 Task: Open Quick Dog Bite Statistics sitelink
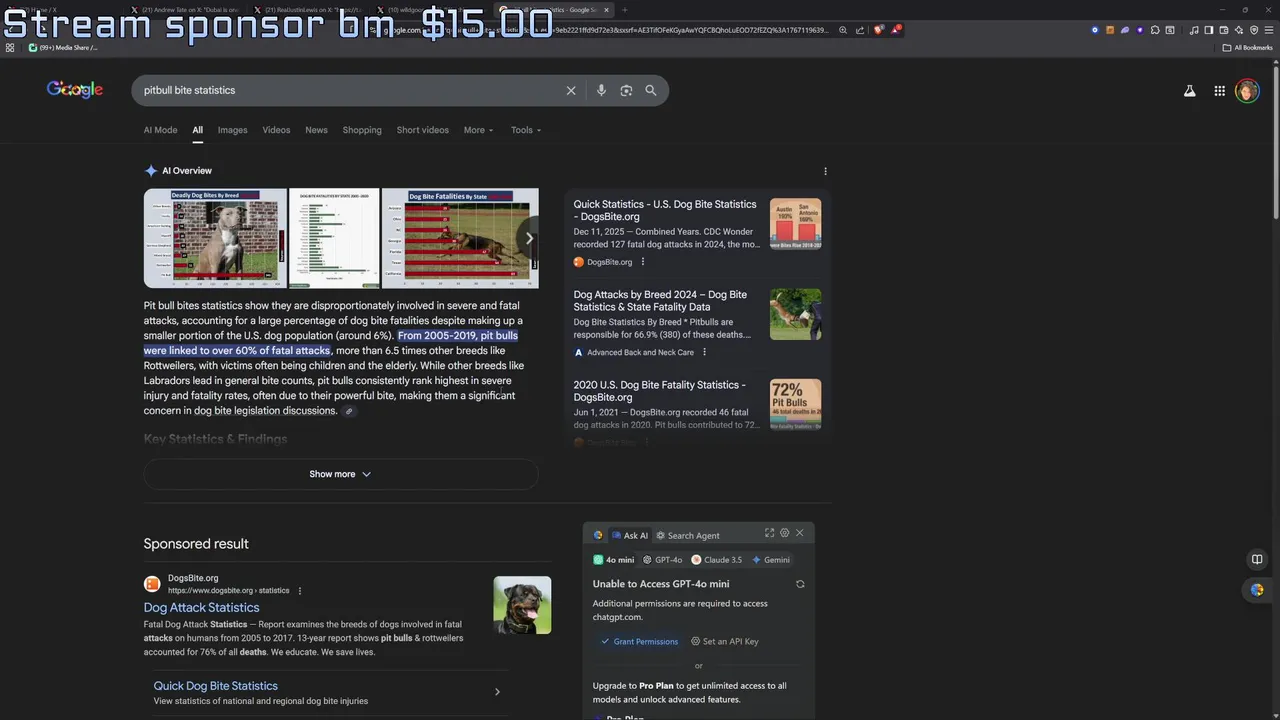click(215, 686)
